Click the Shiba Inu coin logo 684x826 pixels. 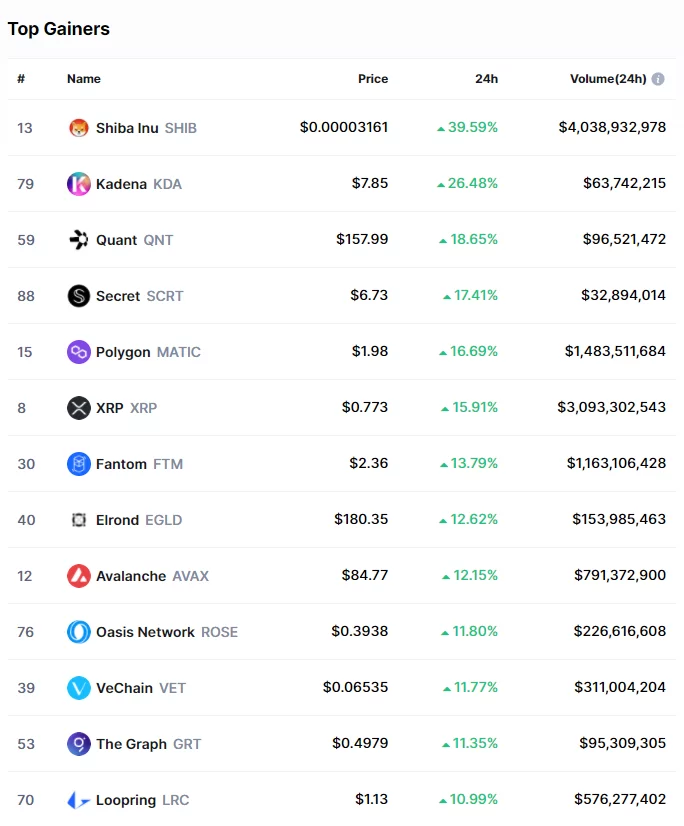pos(78,128)
